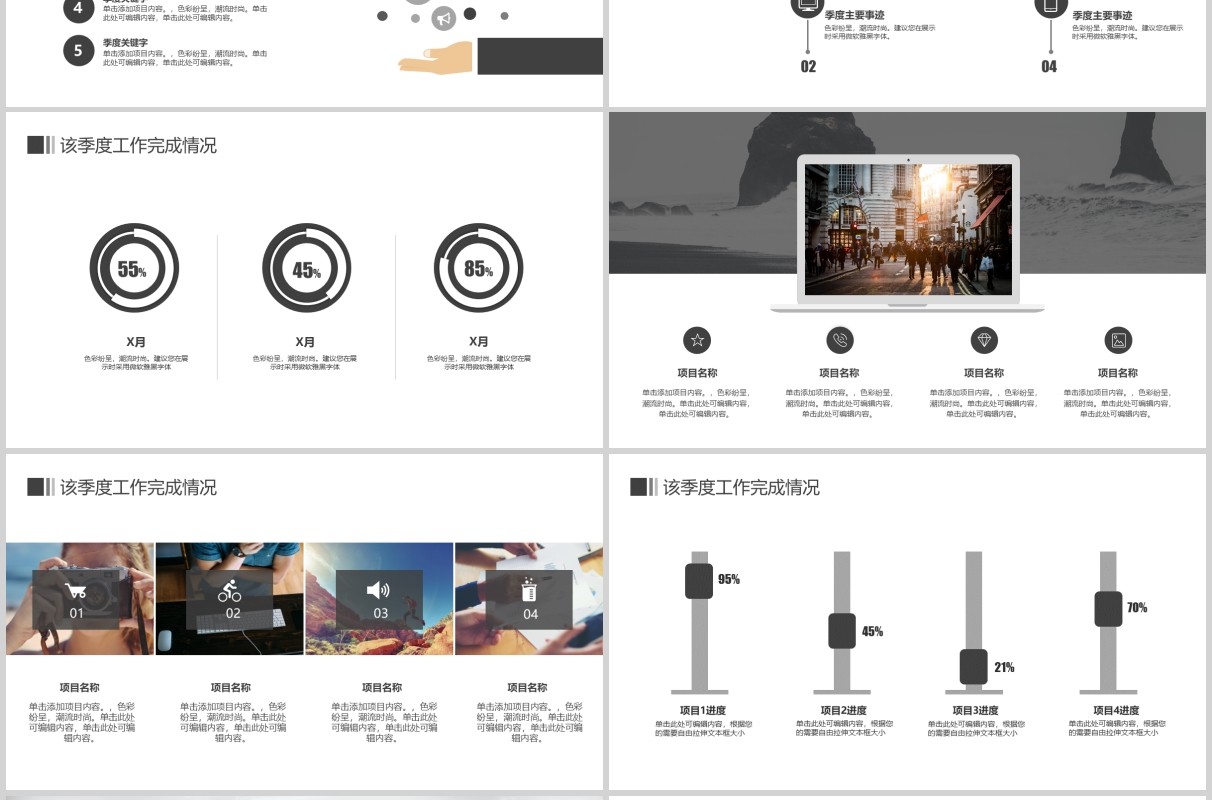This screenshot has height=800, width=1212.
Task: Click the speaker volume icon on tile 03
Action: (x=379, y=590)
